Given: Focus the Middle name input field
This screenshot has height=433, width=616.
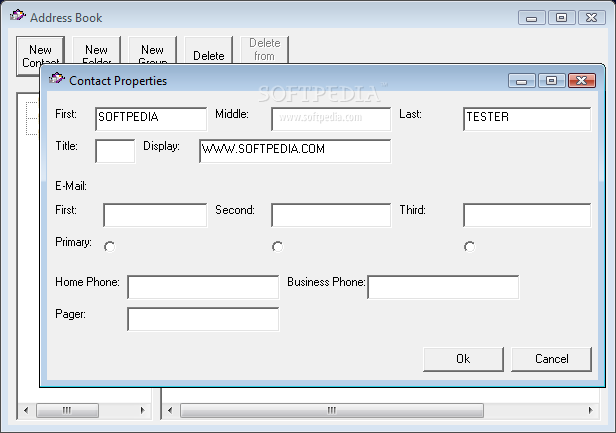Looking at the screenshot, I should pyautogui.click(x=331, y=119).
